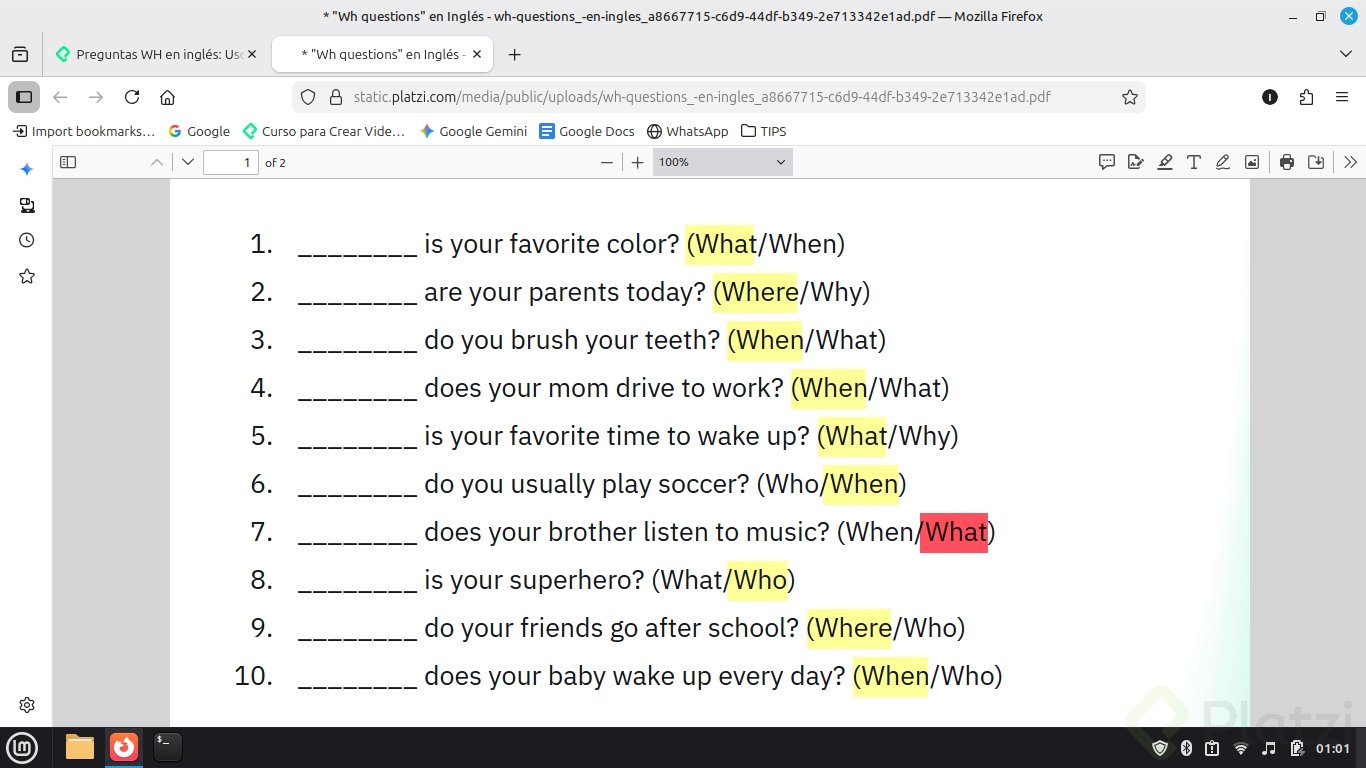The image size is (1366, 768).
Task: Expand the PDF tools overflow menu
Action: [1350, 162]
